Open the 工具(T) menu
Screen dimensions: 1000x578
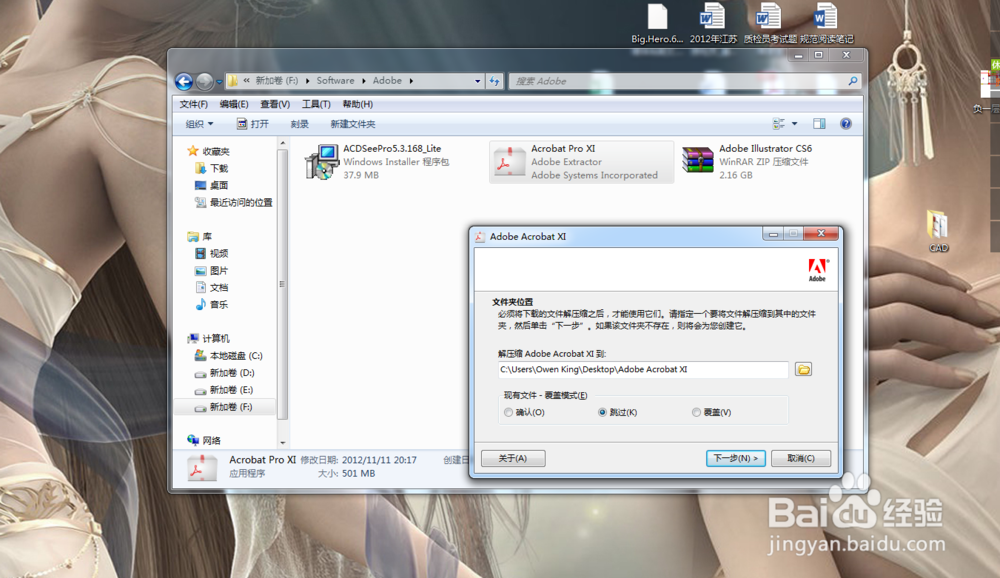tap(316, 104)
